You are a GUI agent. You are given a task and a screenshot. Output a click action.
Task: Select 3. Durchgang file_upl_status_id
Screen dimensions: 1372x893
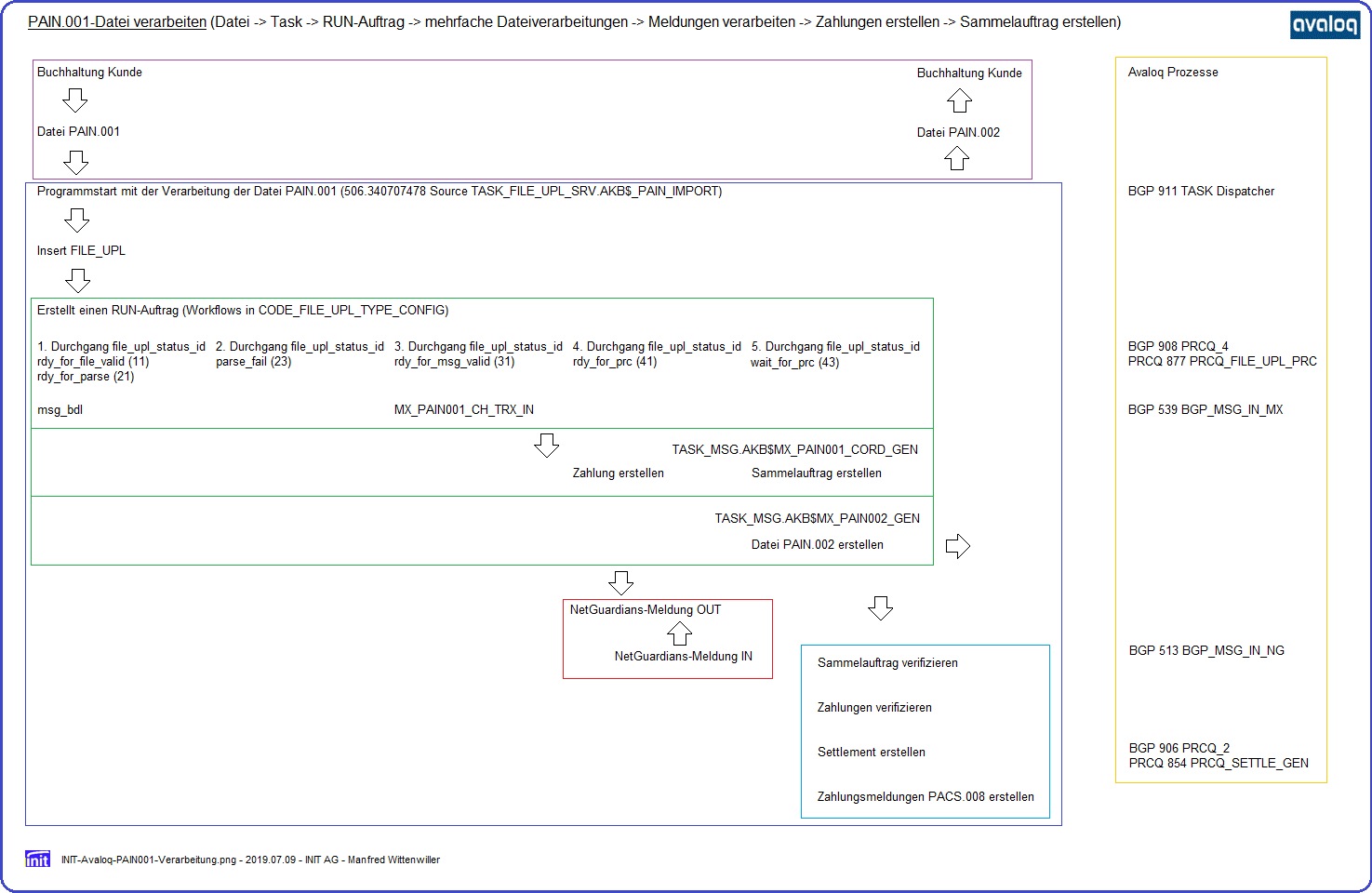(478, 346)
